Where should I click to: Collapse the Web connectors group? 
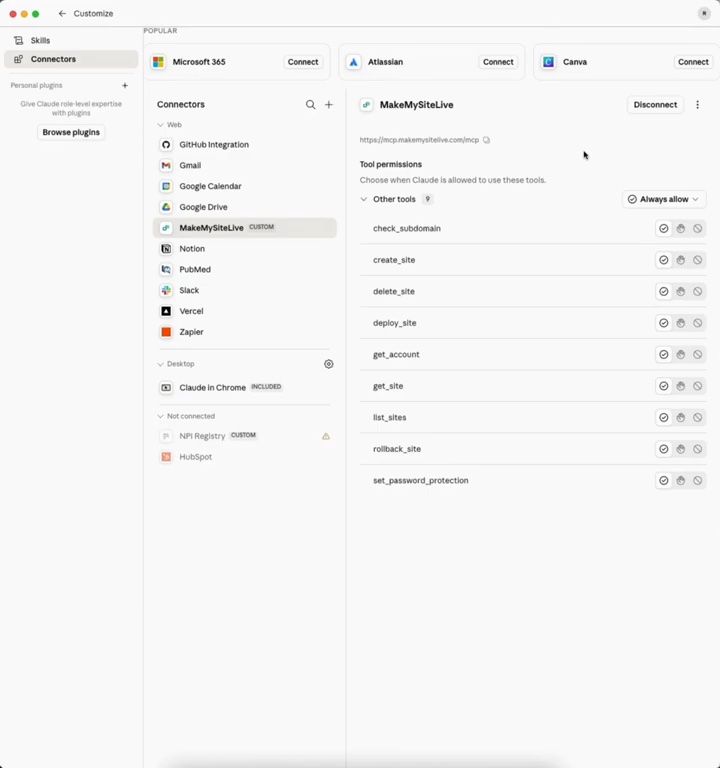pos(169,125)
